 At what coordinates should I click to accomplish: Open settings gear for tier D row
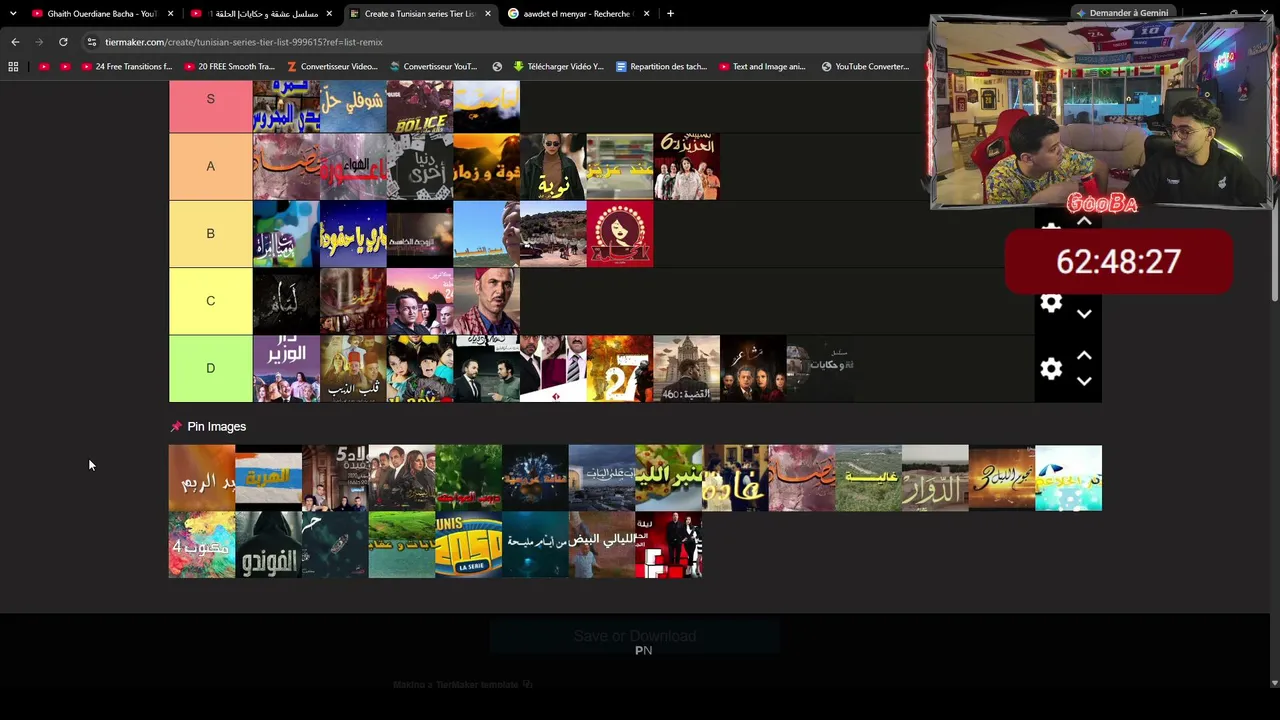tap(1050, 369)
